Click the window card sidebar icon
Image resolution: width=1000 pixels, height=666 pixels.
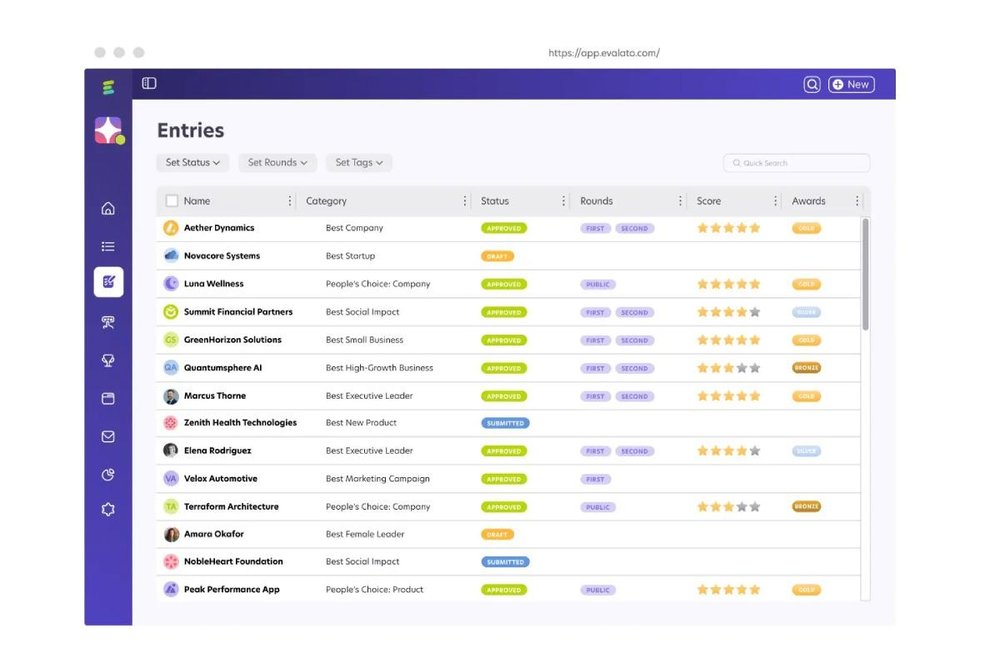click(108, 399)
